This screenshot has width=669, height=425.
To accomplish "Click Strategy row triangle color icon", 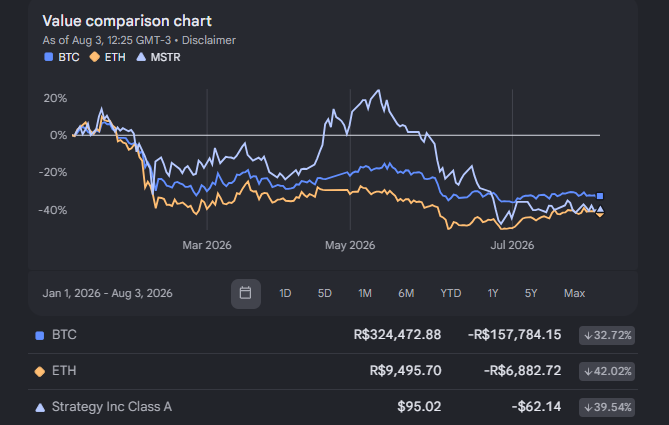I will coord(40,408).
